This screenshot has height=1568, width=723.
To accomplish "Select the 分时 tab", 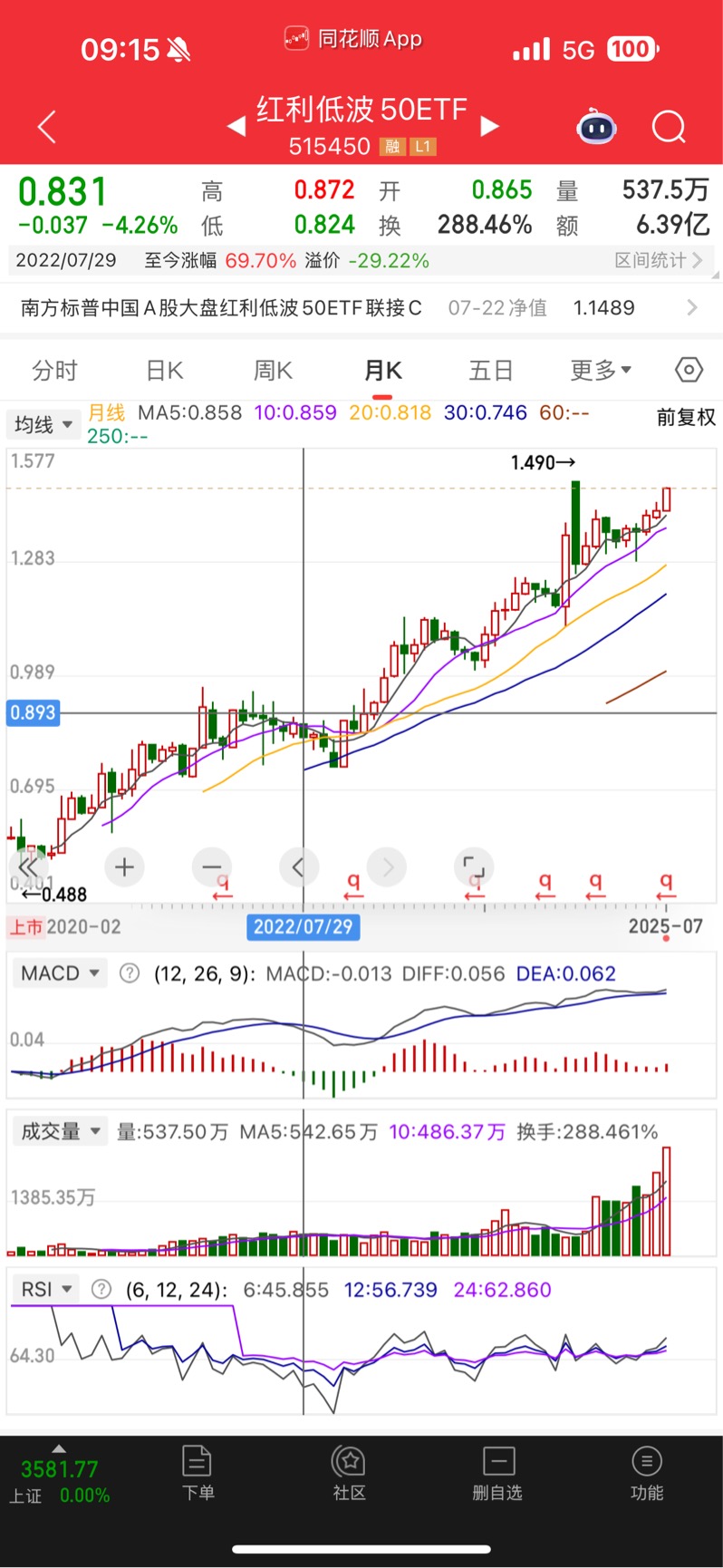I will (54, 371).
